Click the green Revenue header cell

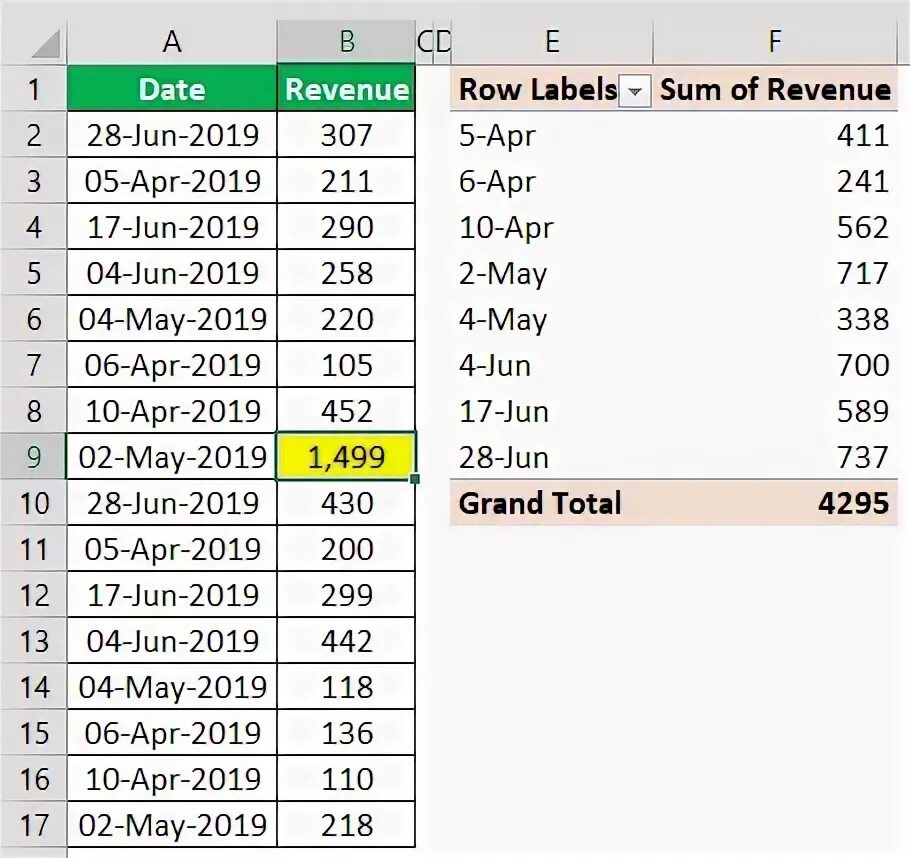tap(346, 89)
